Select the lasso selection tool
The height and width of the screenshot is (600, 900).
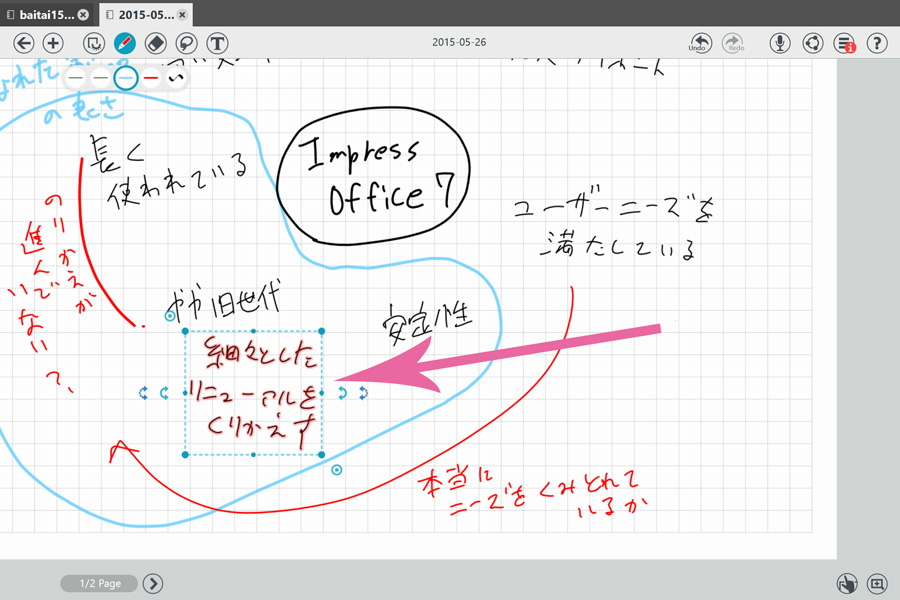coord(94,43)
